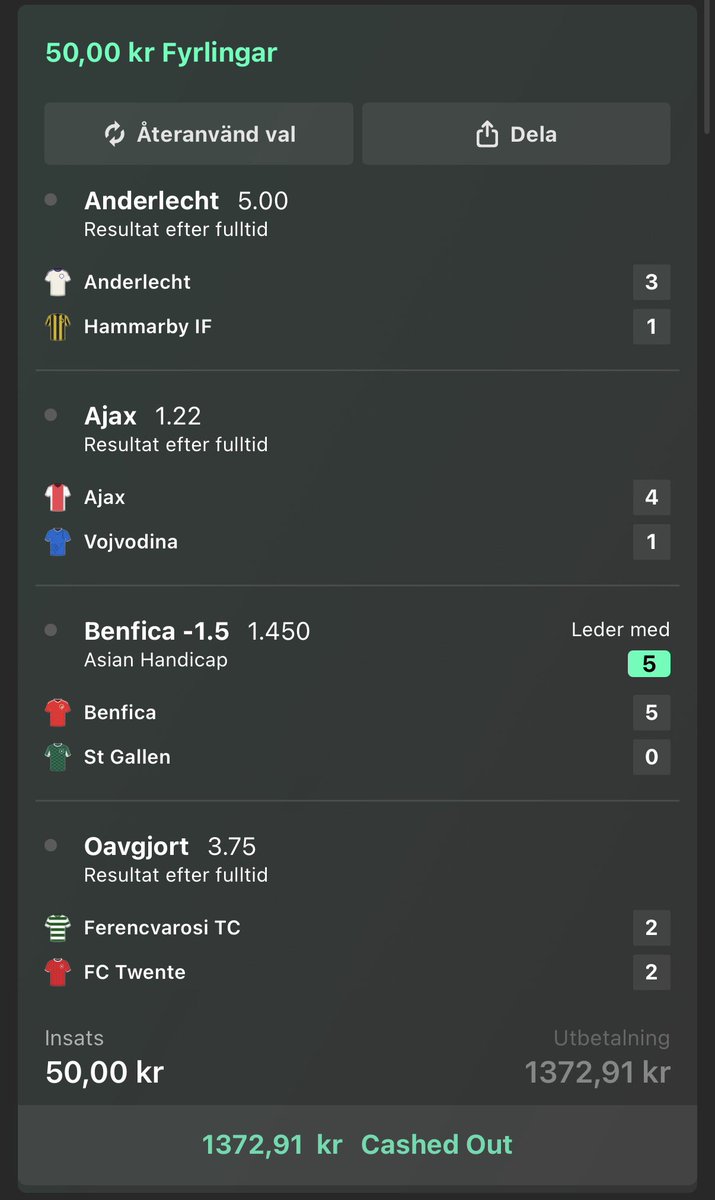
Task: Click the share icon beside Dela
Action: click(x=487, y=134)
